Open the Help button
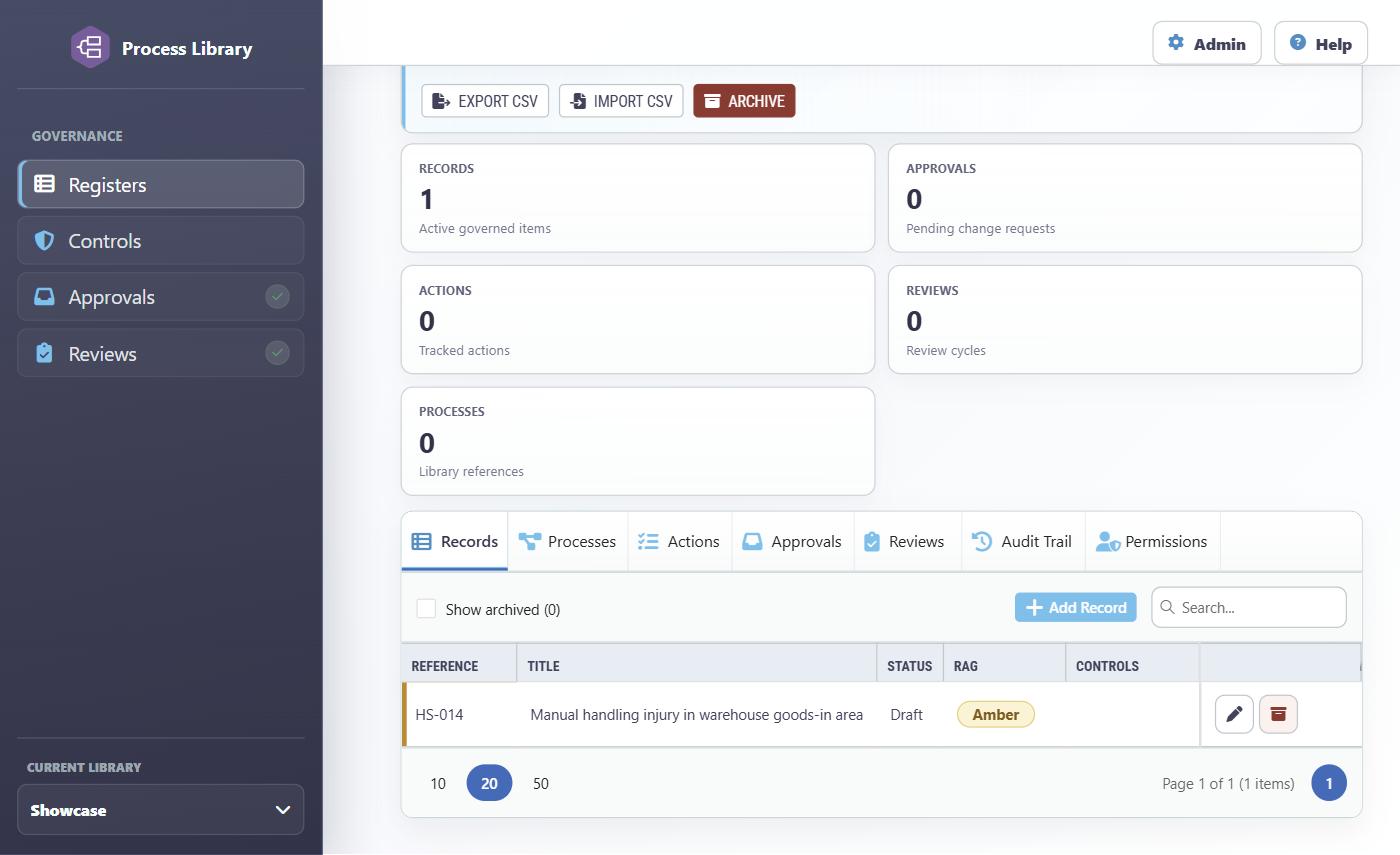The image size is (1400, 855). point(1321,43)
